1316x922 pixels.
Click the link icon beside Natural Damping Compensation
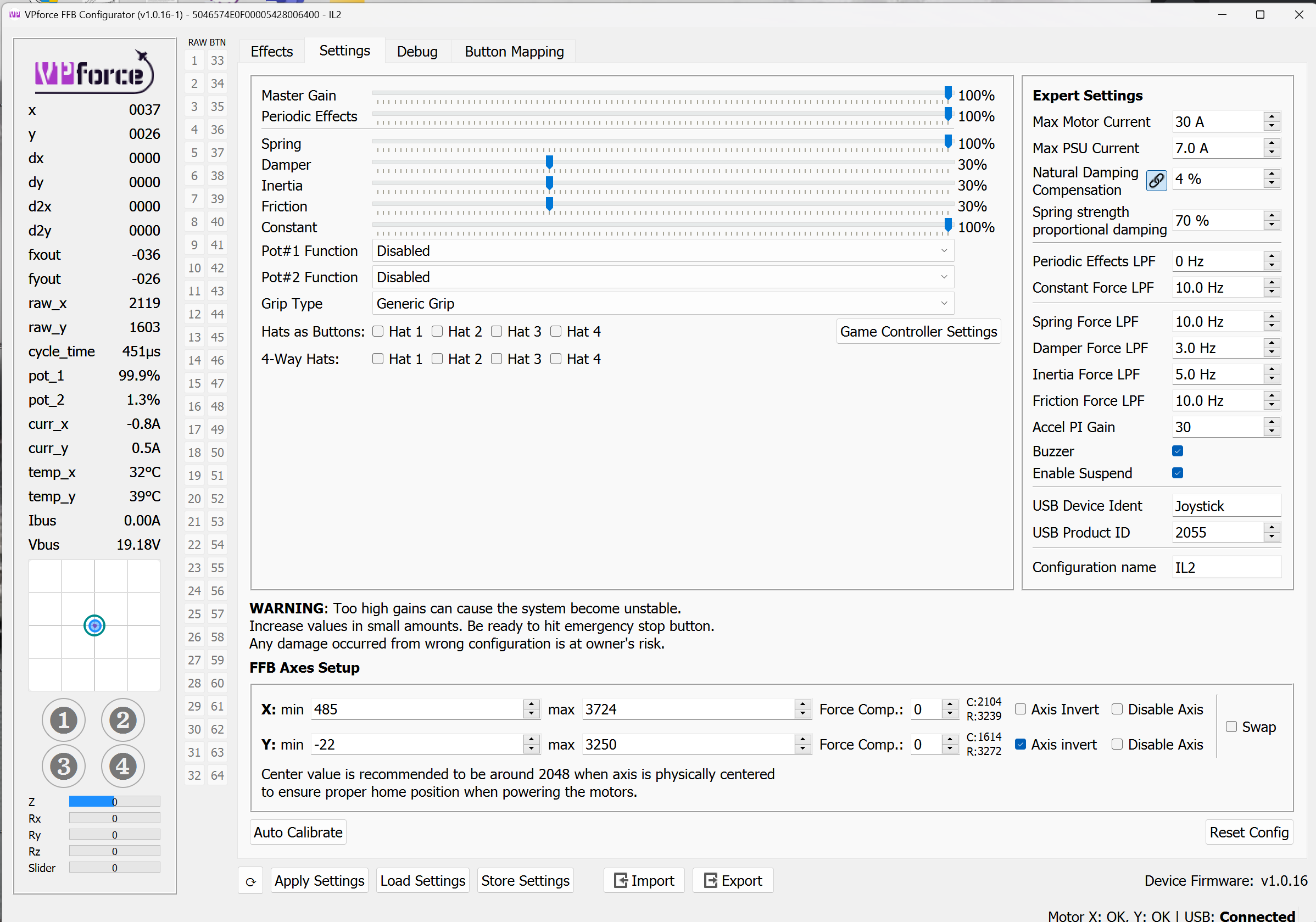pyautogui.click(x=1156, y=181)
